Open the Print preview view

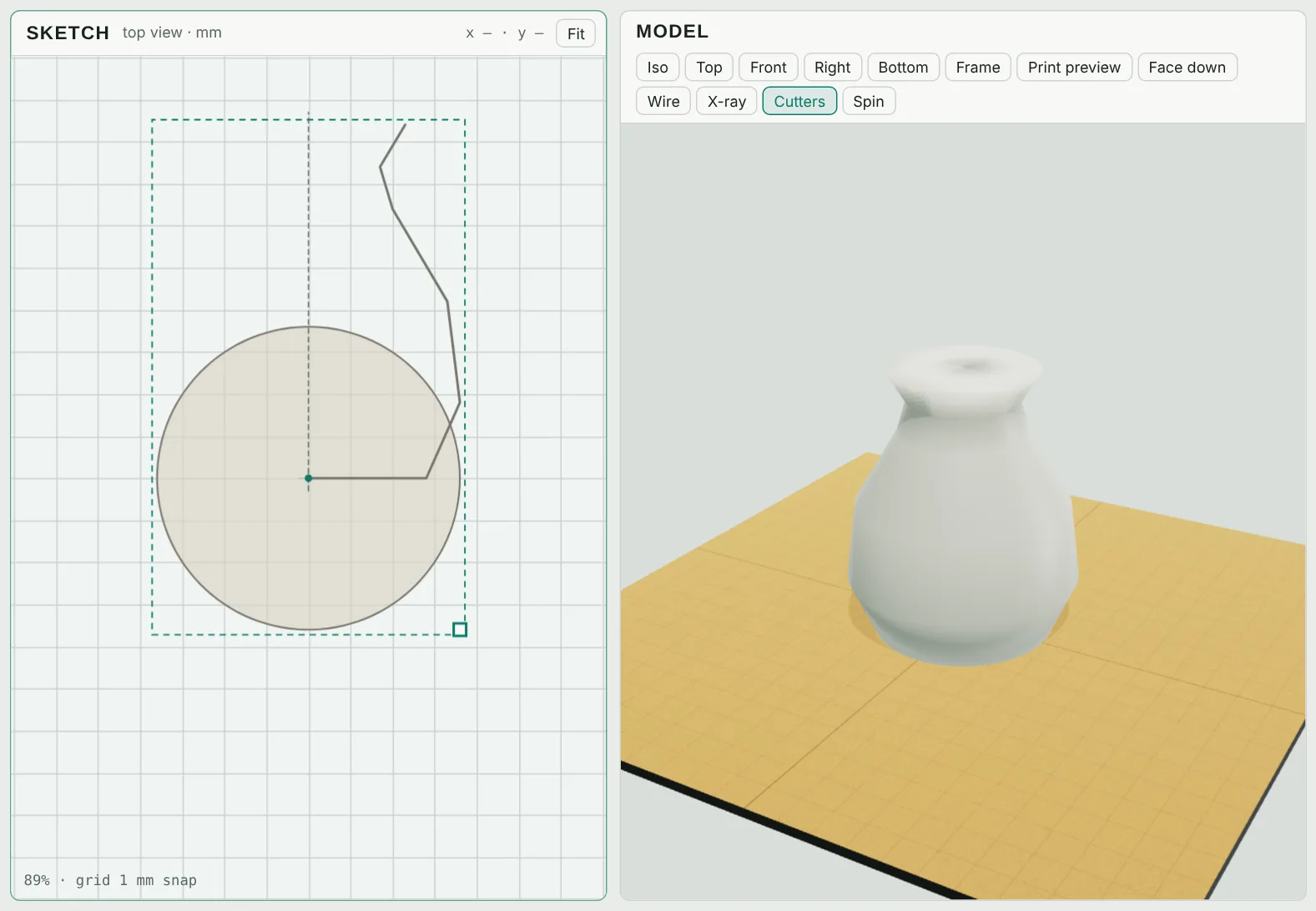tap(1074, 68)
